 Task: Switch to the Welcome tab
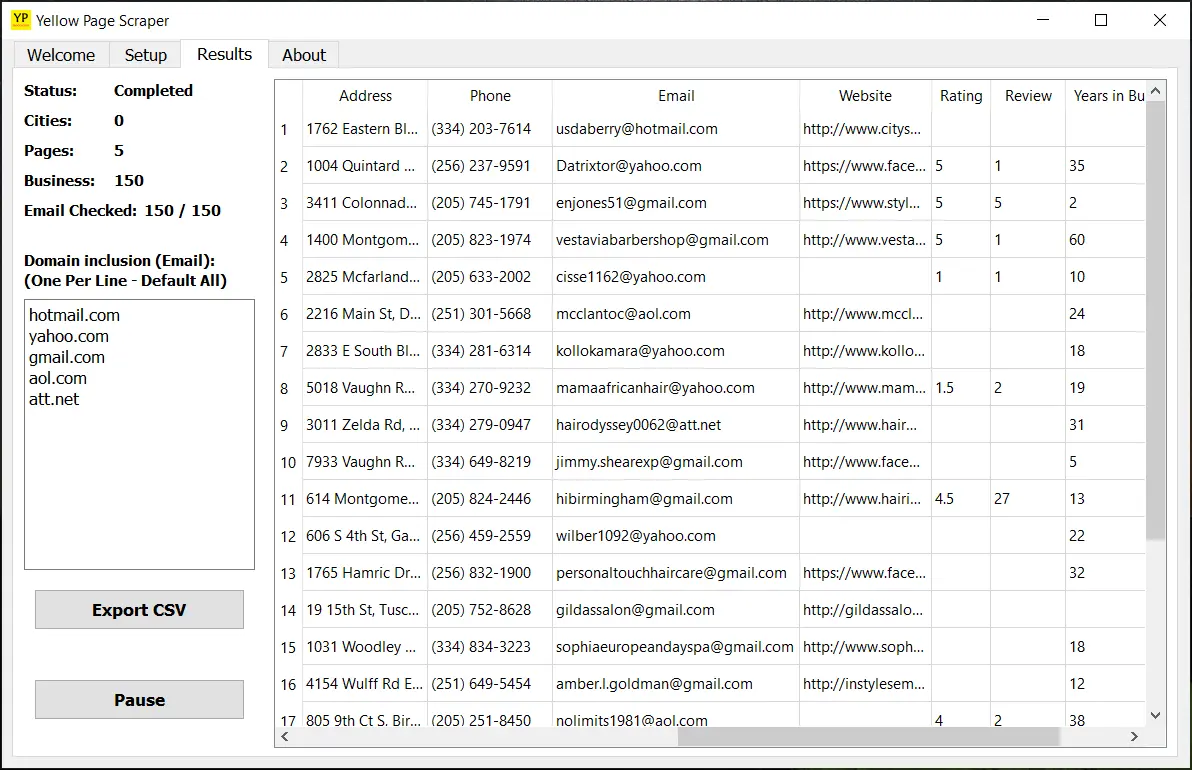61,55
